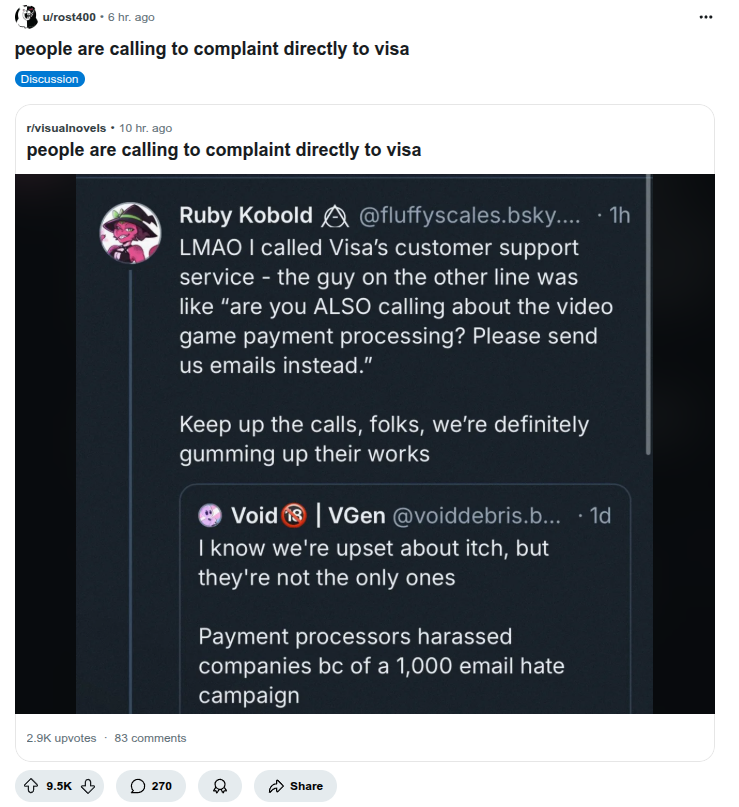Open the 83 comments link of the crosspost
739x807 pixels.
(x=150, y=738)
